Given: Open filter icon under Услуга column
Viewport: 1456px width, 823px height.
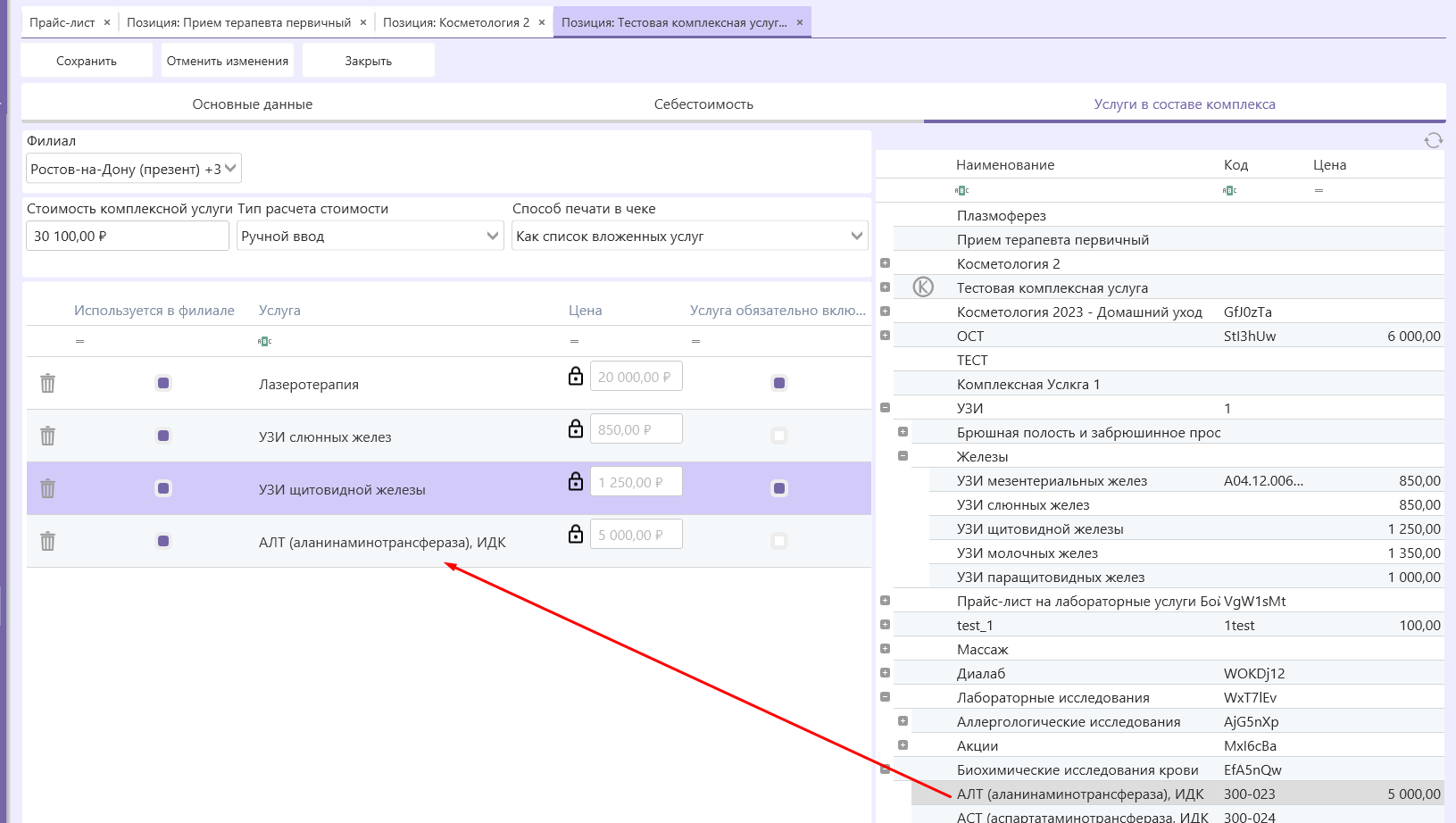Looking at the screenshot, I should pyautogui.click(x=264, y=341).
